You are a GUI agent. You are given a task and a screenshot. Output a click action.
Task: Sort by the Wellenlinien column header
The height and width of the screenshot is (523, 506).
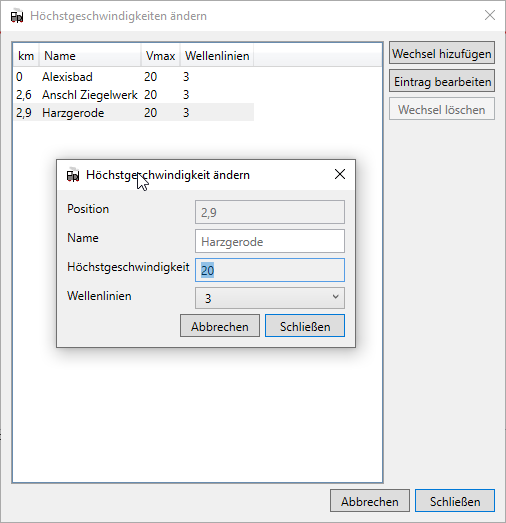coord(217,56)
